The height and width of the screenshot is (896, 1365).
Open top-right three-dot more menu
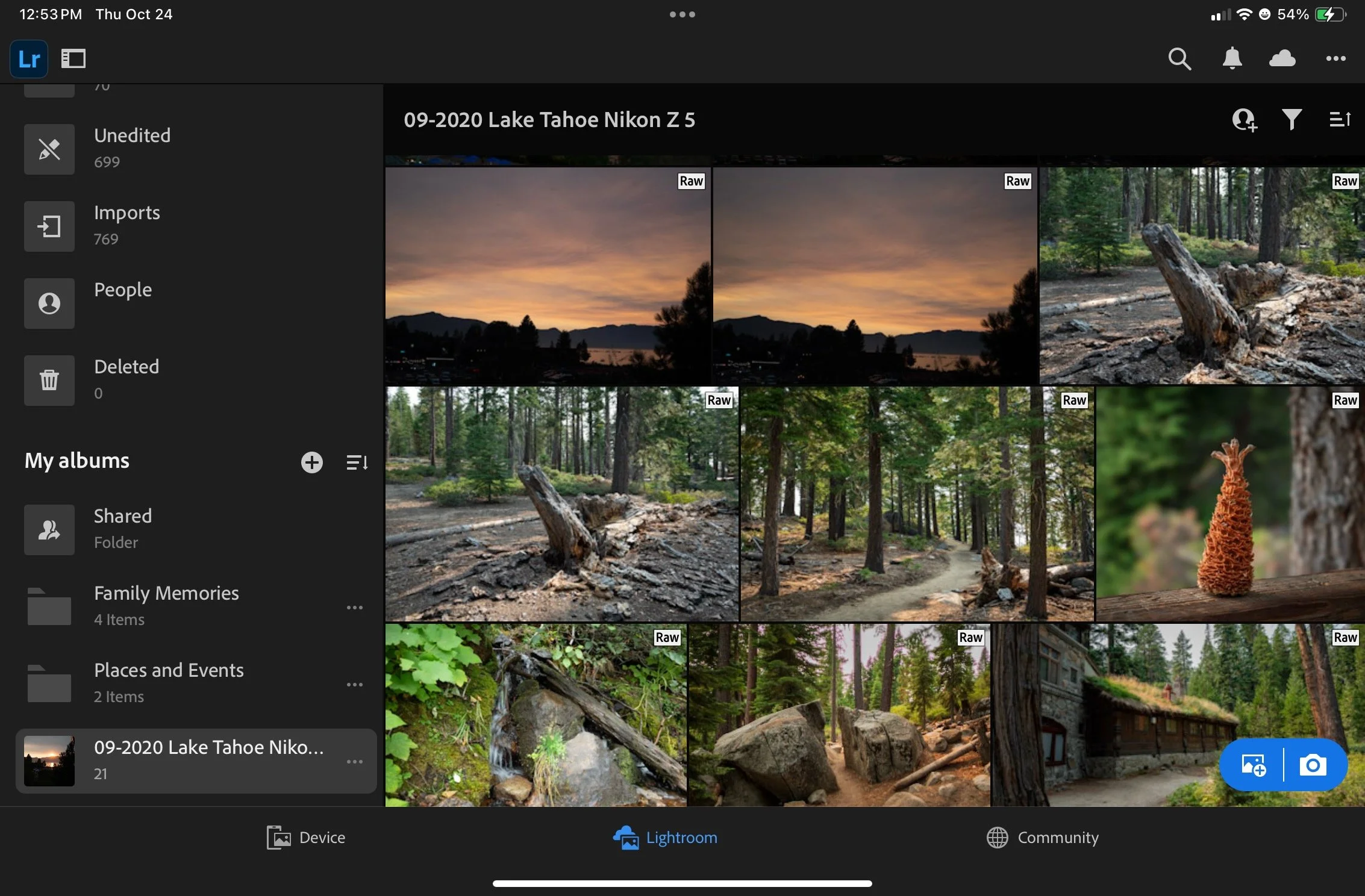click(1335, 58)
